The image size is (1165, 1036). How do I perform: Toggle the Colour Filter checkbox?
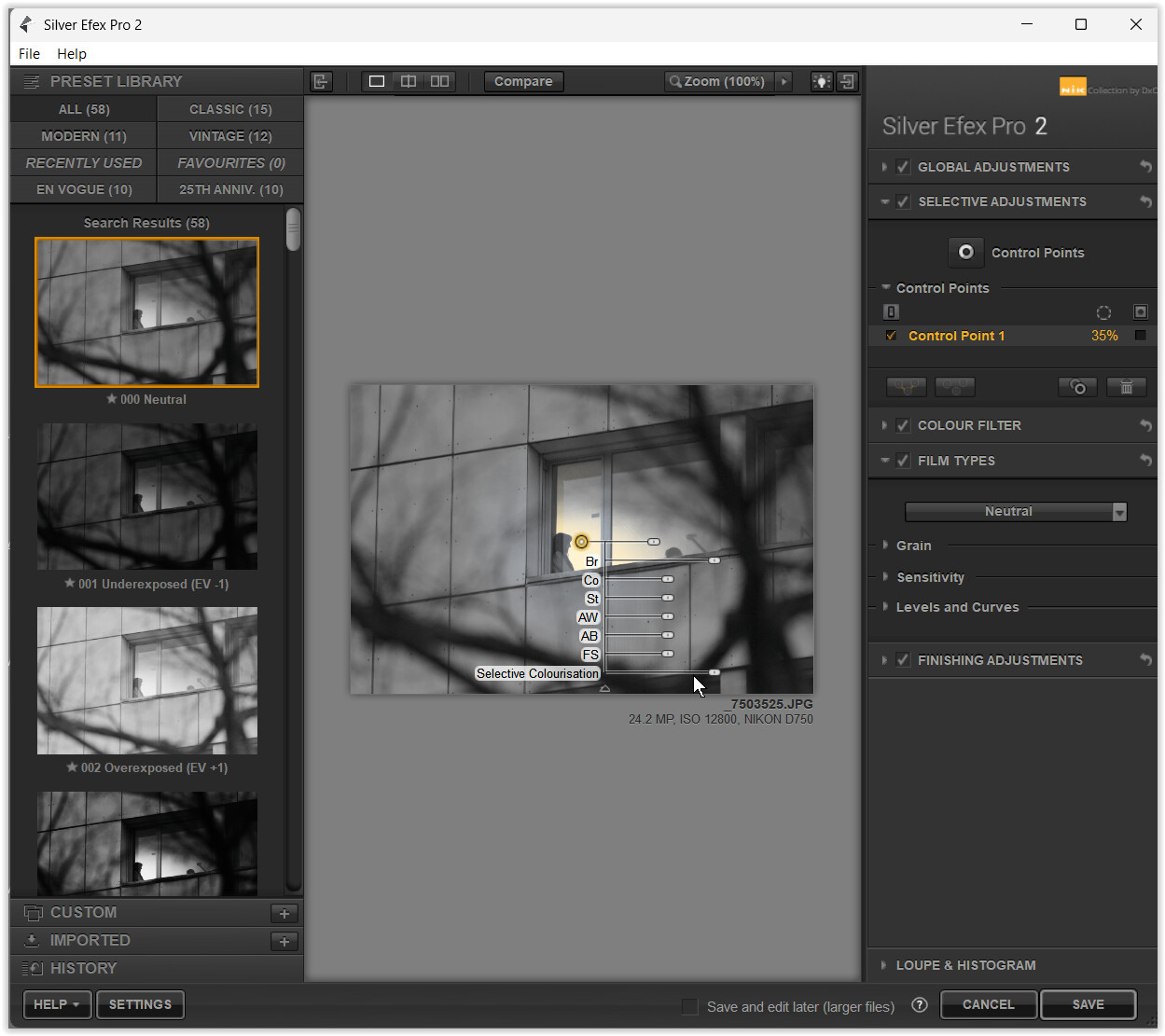pyautogui.click(x=903, y=425)
